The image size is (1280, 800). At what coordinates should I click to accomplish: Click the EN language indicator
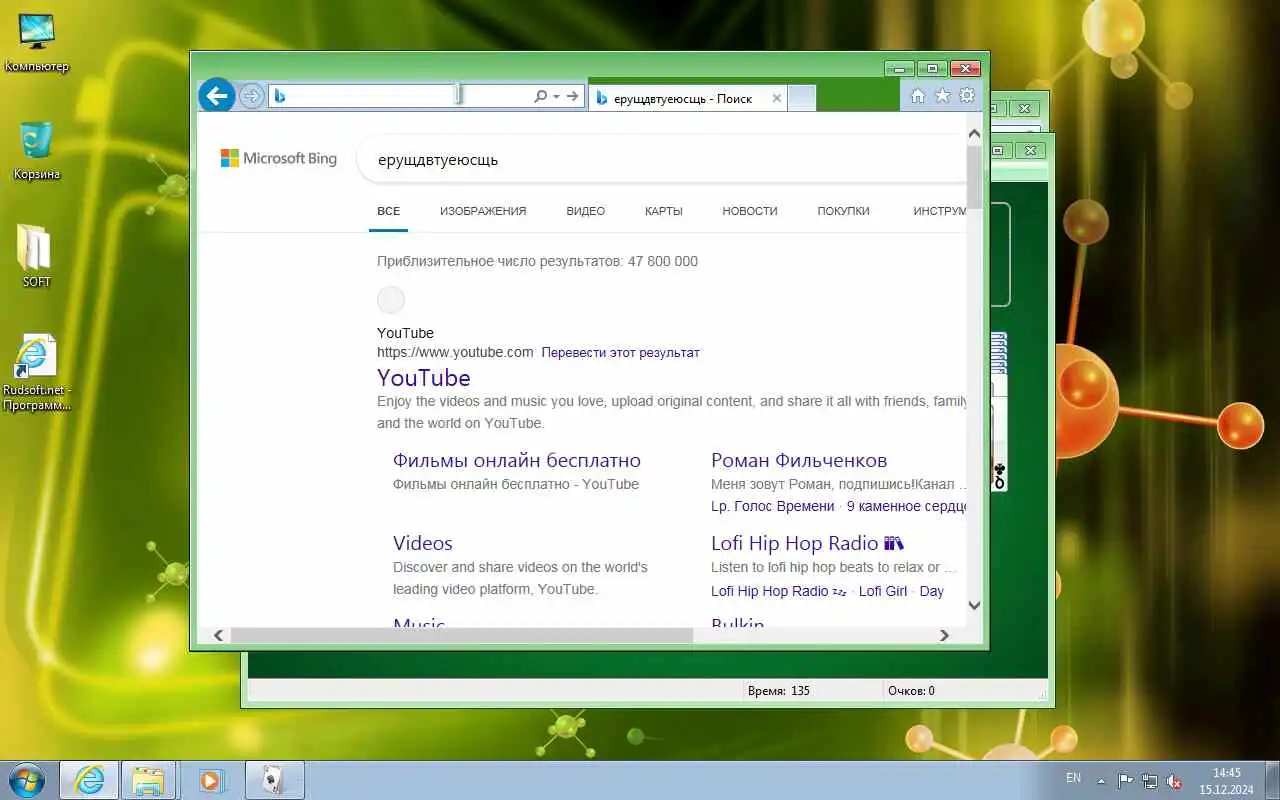click(x=1073, y=778)
